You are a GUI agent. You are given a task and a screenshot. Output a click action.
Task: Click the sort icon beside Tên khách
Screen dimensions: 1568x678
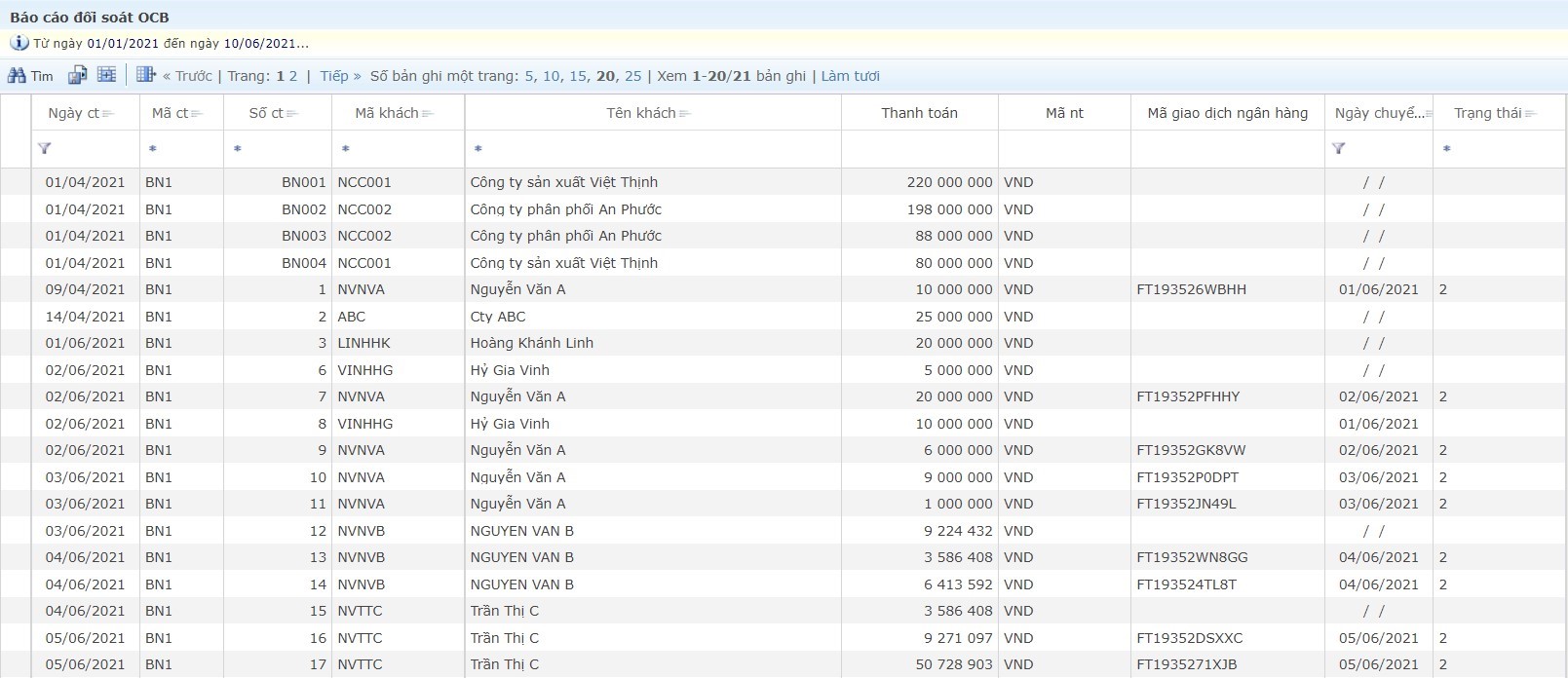(685, 114)
